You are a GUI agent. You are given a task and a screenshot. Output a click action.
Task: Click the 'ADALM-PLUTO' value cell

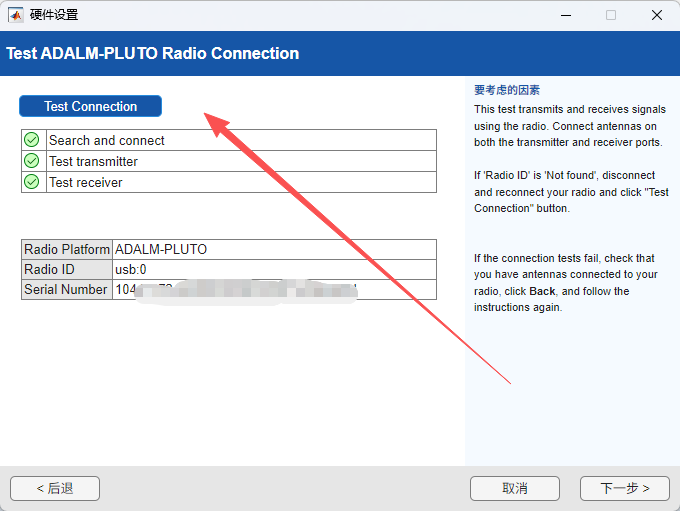275,249
